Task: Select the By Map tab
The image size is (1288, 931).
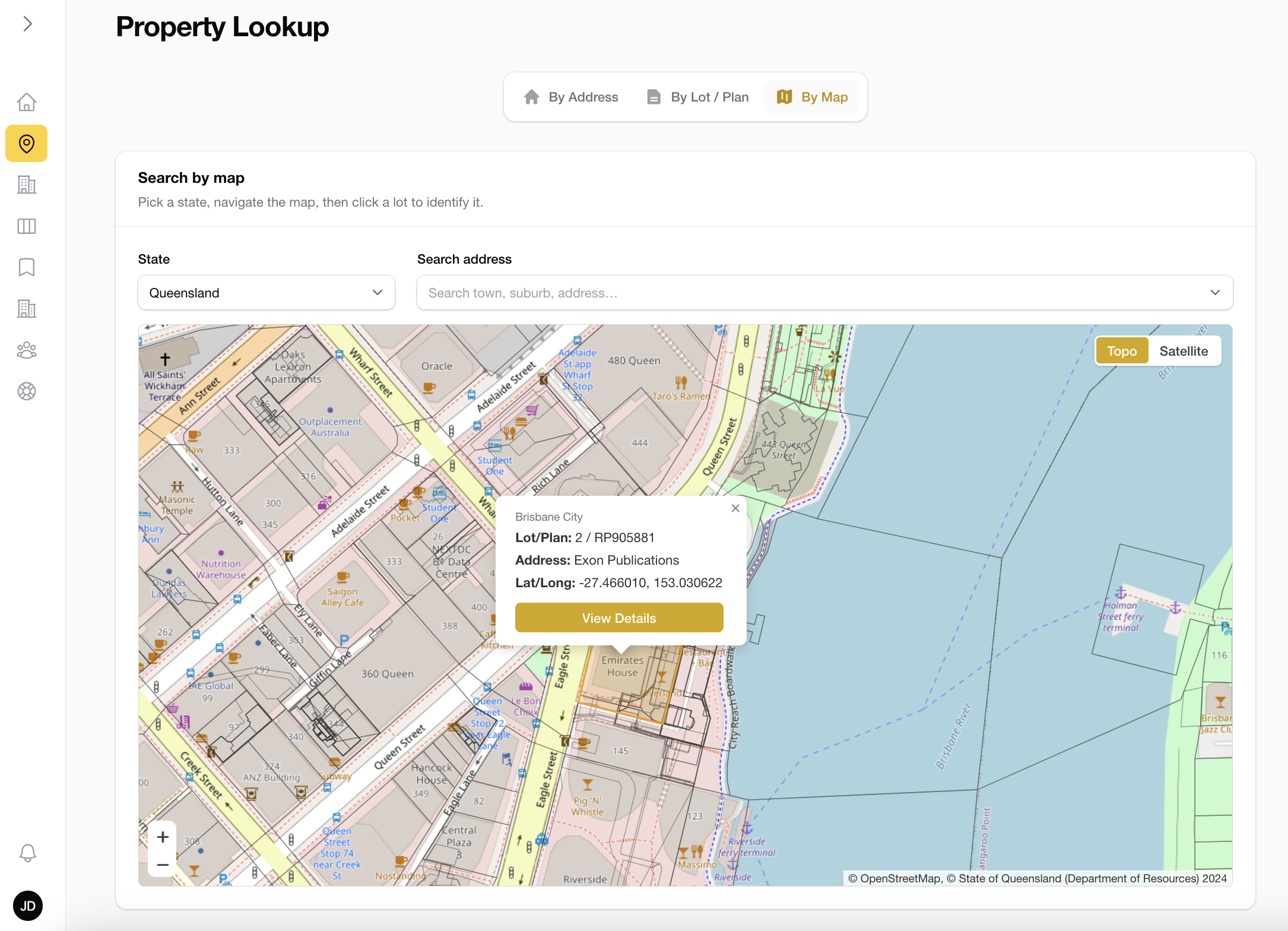Action: tap(812, 97)
